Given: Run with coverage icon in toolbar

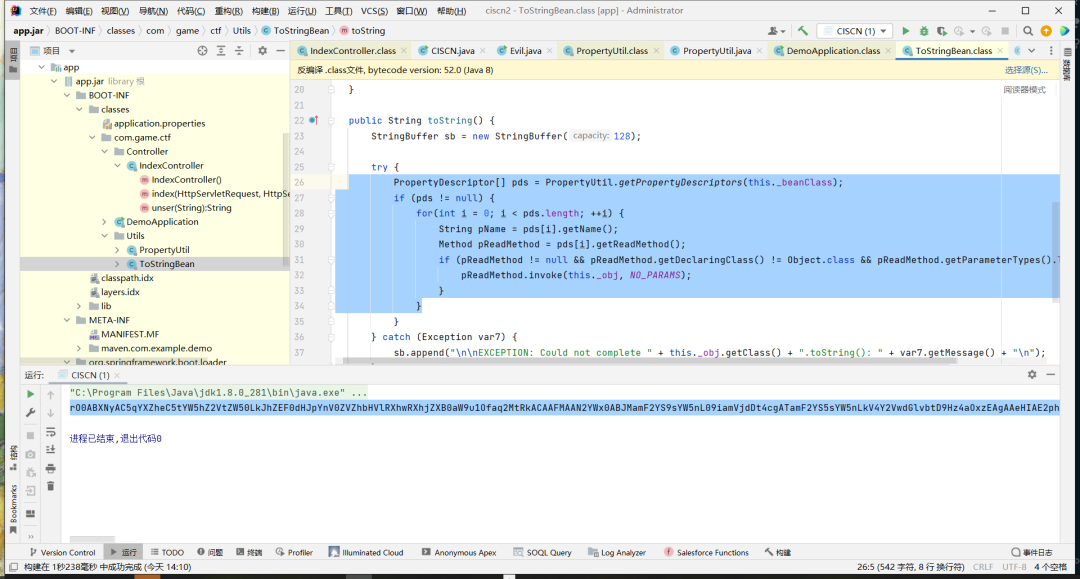Looking at the screenshot, I should point(942,31).
